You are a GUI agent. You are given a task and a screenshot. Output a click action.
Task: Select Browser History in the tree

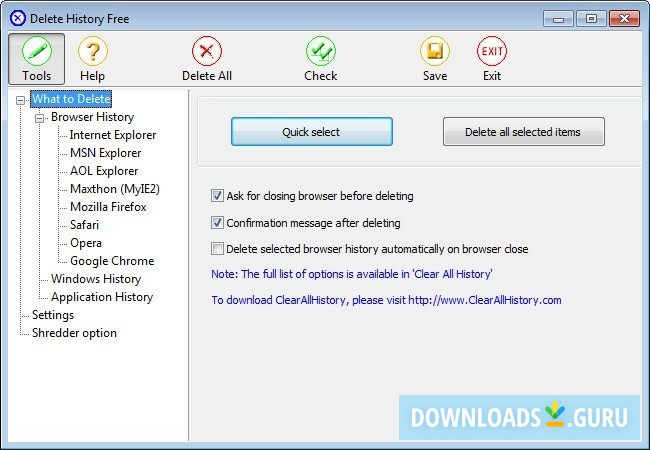tap(92, 117)
